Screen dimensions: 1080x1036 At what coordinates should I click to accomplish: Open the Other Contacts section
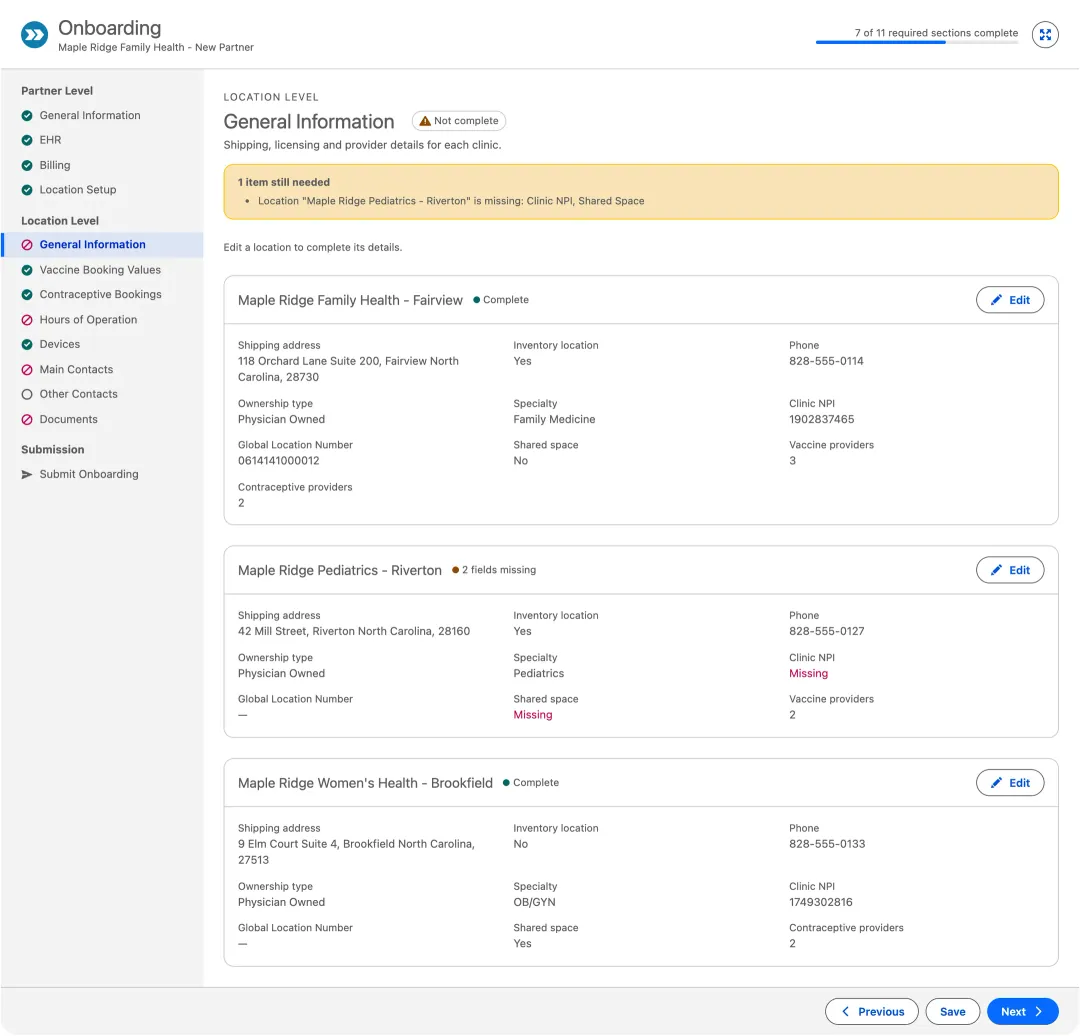(x=102, y=395)
